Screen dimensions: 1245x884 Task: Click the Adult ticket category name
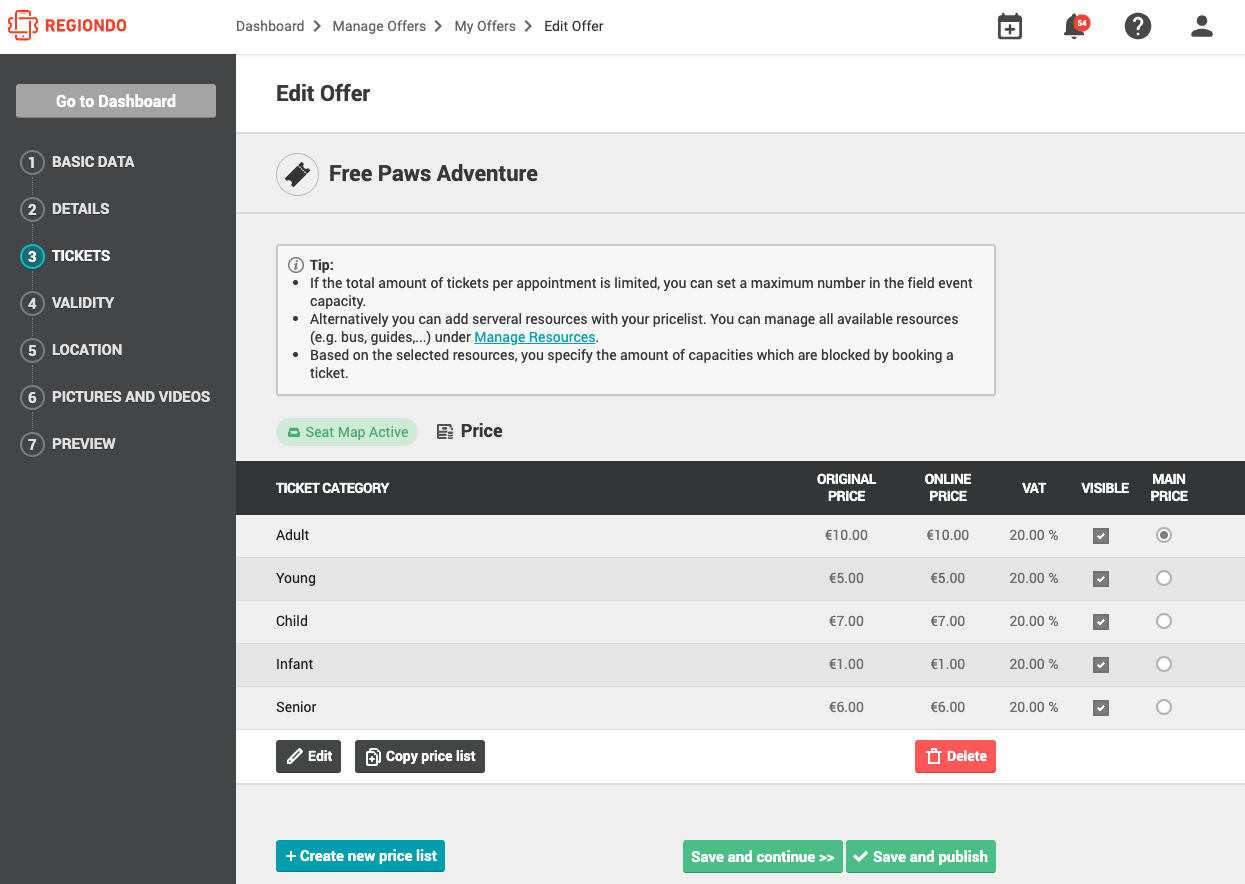tap(293, 536)
